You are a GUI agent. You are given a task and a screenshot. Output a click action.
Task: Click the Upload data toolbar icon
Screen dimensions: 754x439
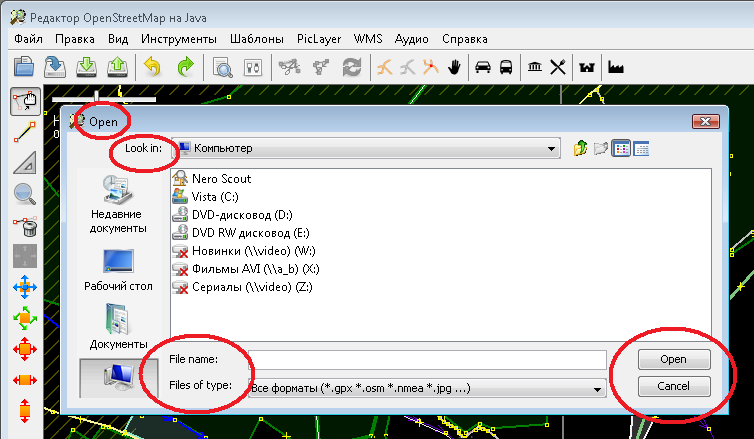point(118,67)
